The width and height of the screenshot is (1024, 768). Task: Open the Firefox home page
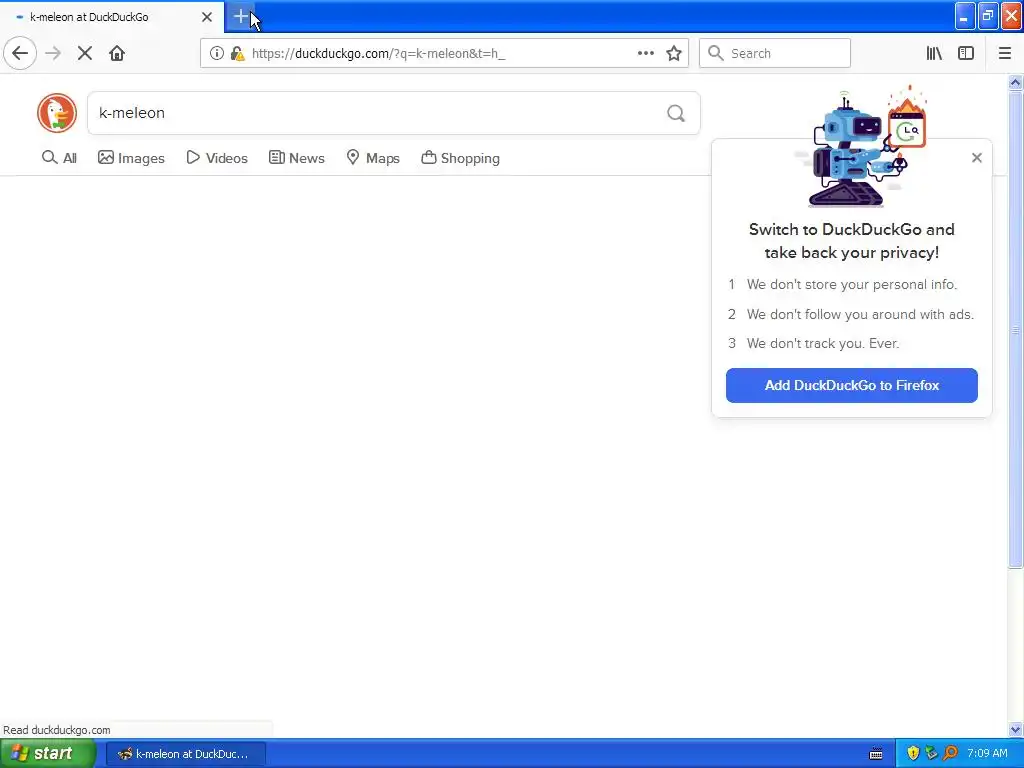117,53
